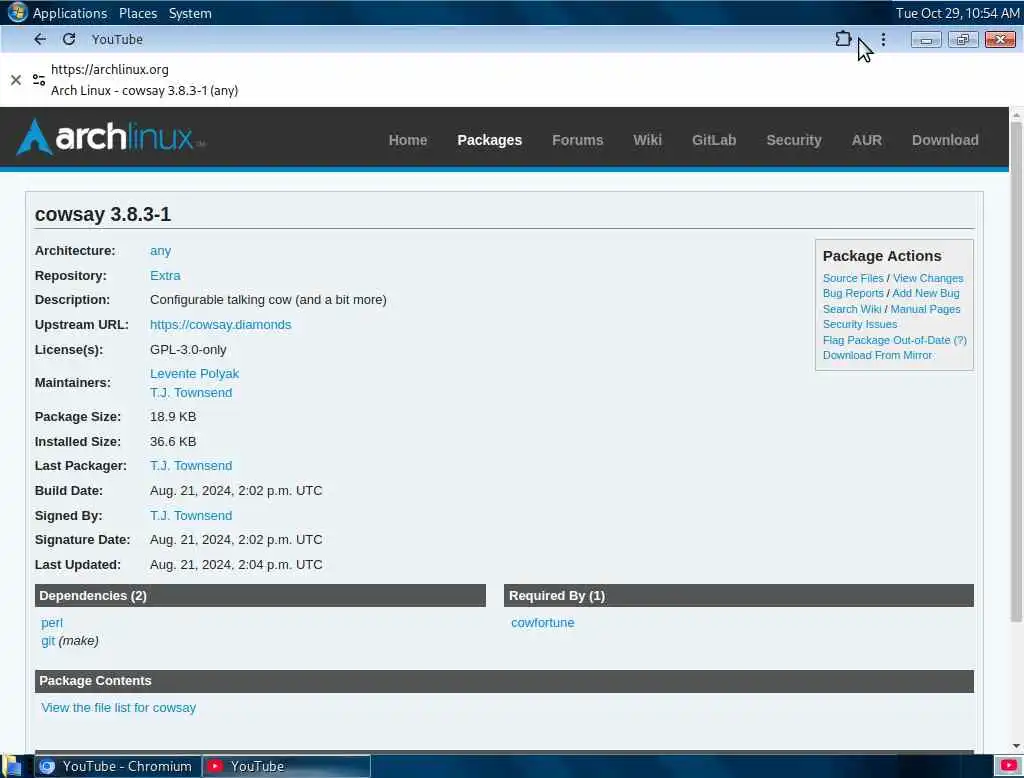
Task: Open the View Changes link
Action: coord(928,278)
